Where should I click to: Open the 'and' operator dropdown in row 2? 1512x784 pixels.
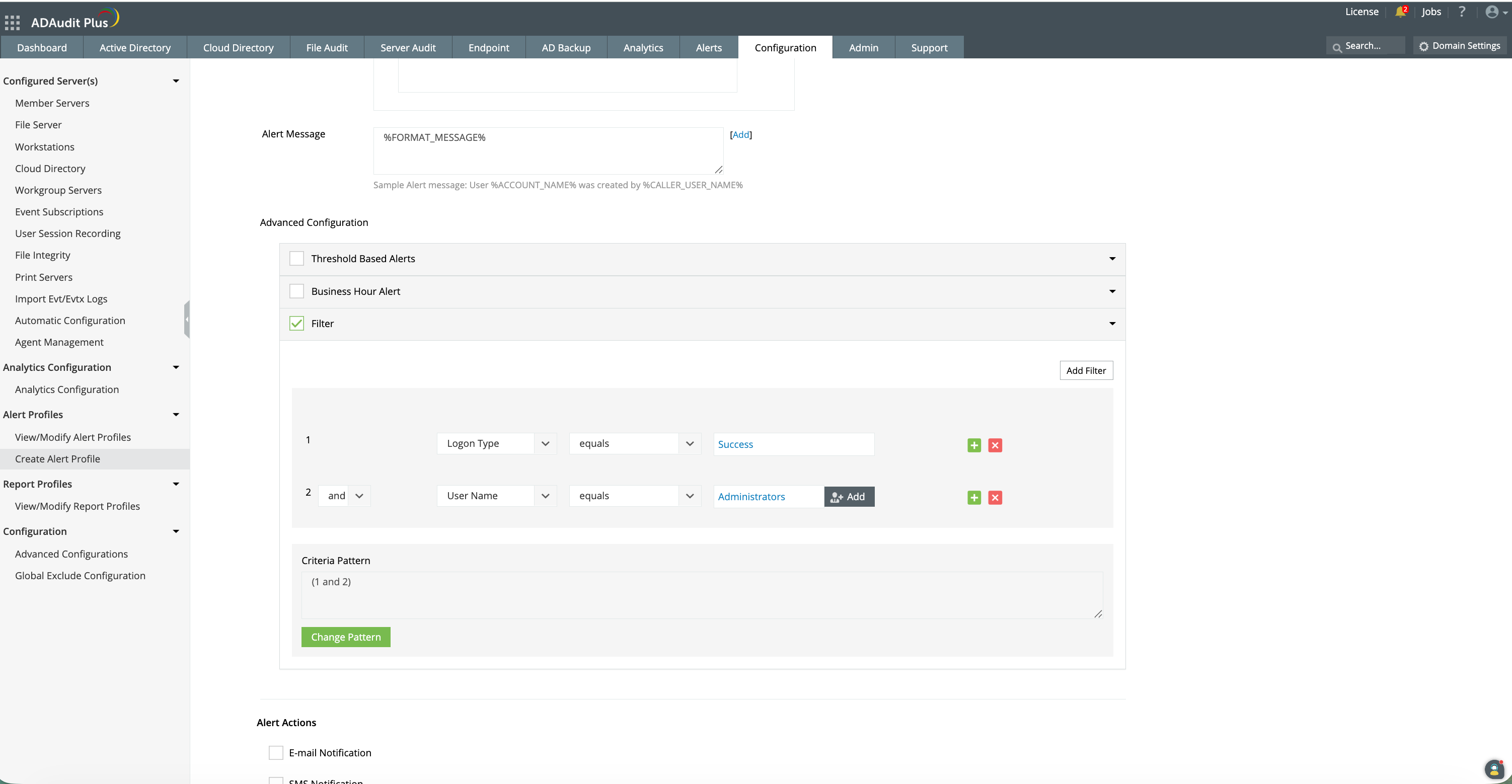coord(345,496)
